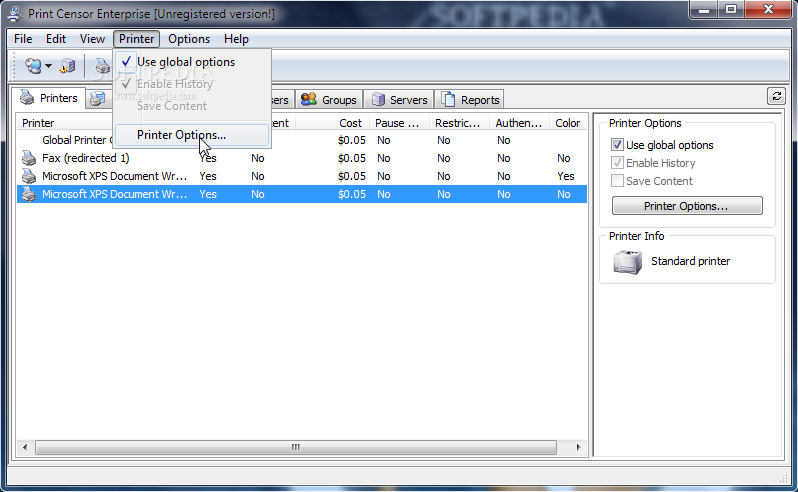Viewport: 798px width, 492px height.
Task: Choose Printer Options... from the Printer menu
Action: tap(192, 135)
